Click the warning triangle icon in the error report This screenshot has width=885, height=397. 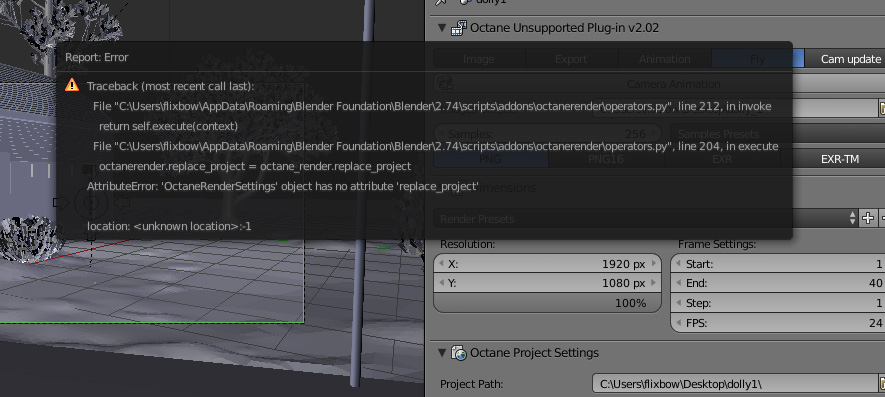[72, 85]
